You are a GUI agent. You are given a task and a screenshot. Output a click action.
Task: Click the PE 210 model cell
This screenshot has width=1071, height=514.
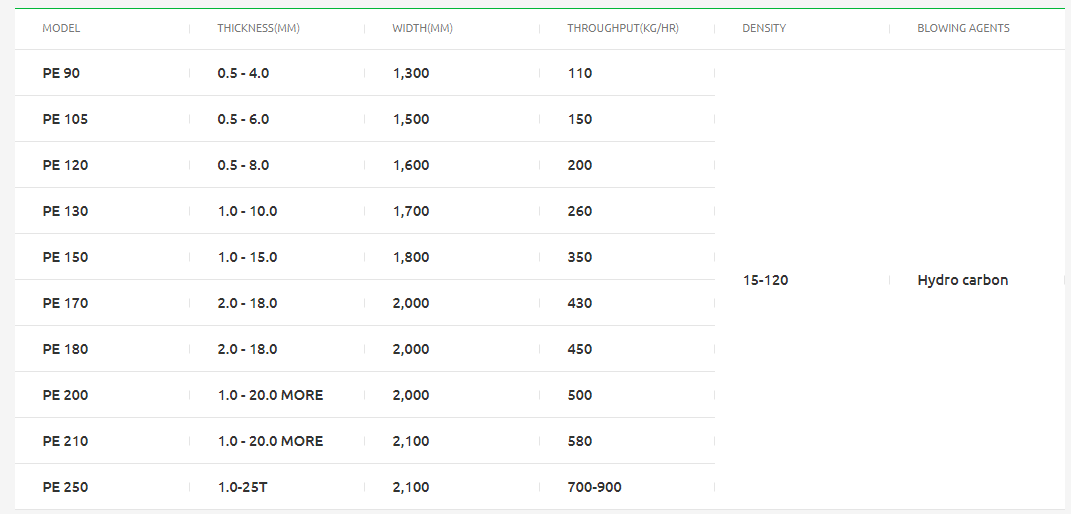click(x=65, y=442)
